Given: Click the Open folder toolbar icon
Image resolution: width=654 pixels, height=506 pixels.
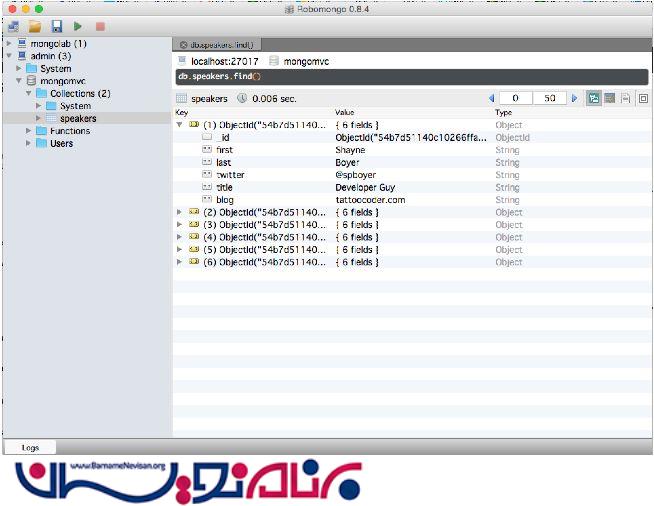Looking at the screenshot, I should point(35,26).
